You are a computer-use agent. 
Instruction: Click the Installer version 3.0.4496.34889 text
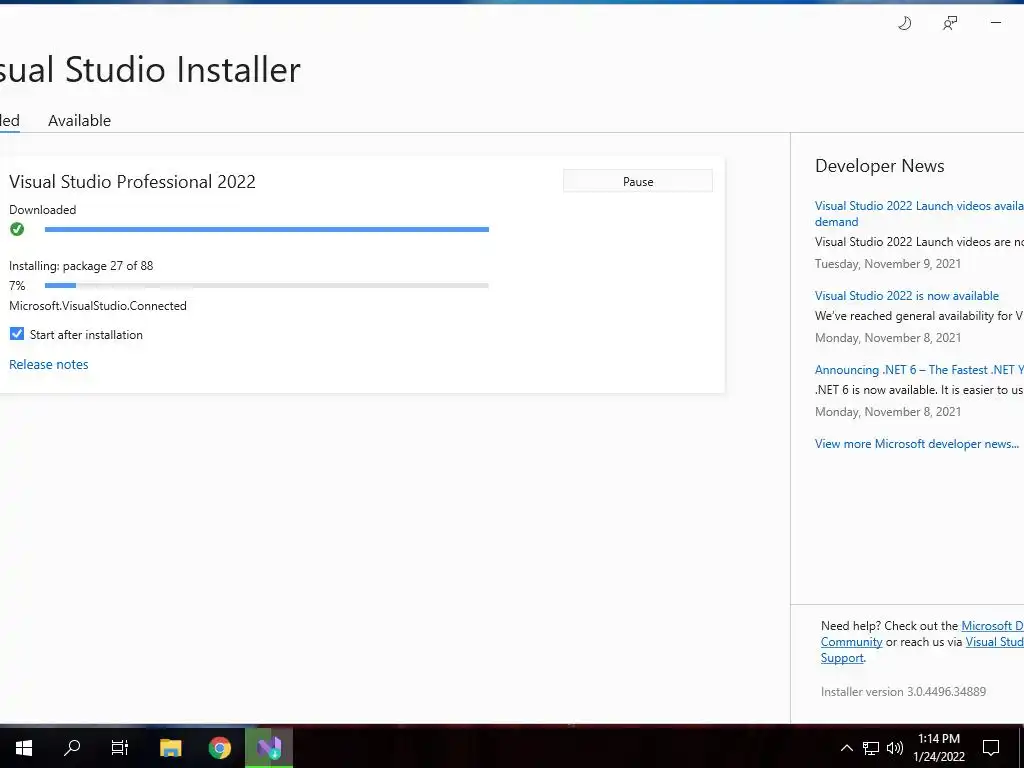903,691
